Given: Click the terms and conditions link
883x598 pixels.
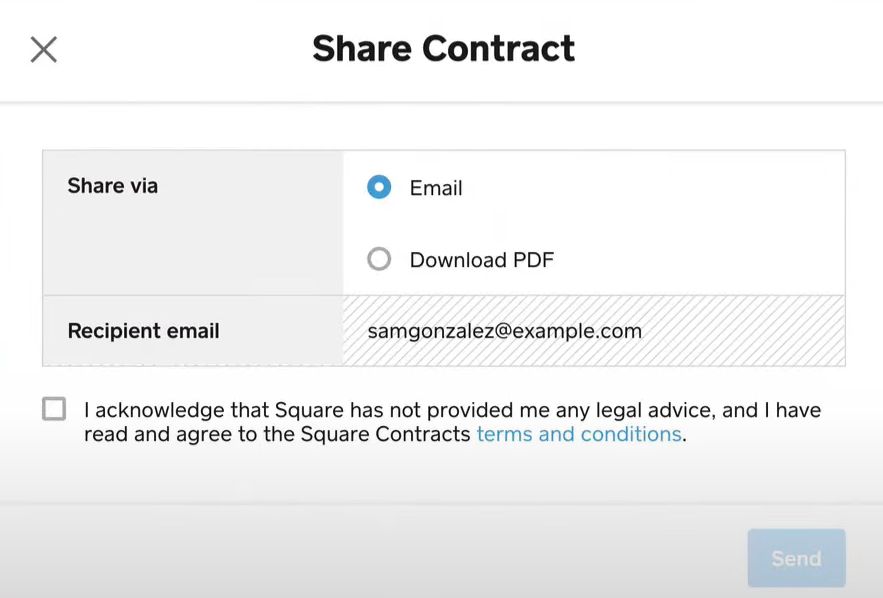Looking at the screenshot, I should 578,434.
